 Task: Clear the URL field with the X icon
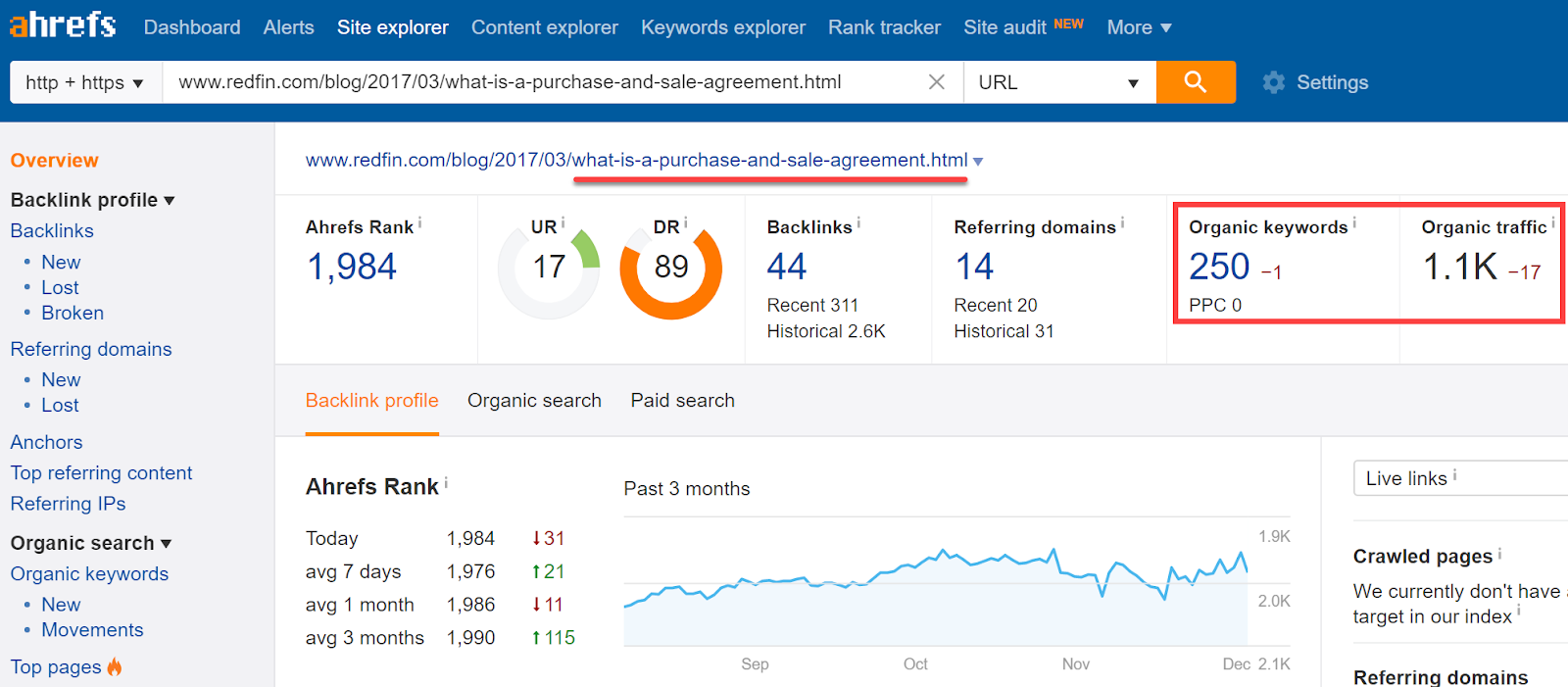click(x=937, y=82)
